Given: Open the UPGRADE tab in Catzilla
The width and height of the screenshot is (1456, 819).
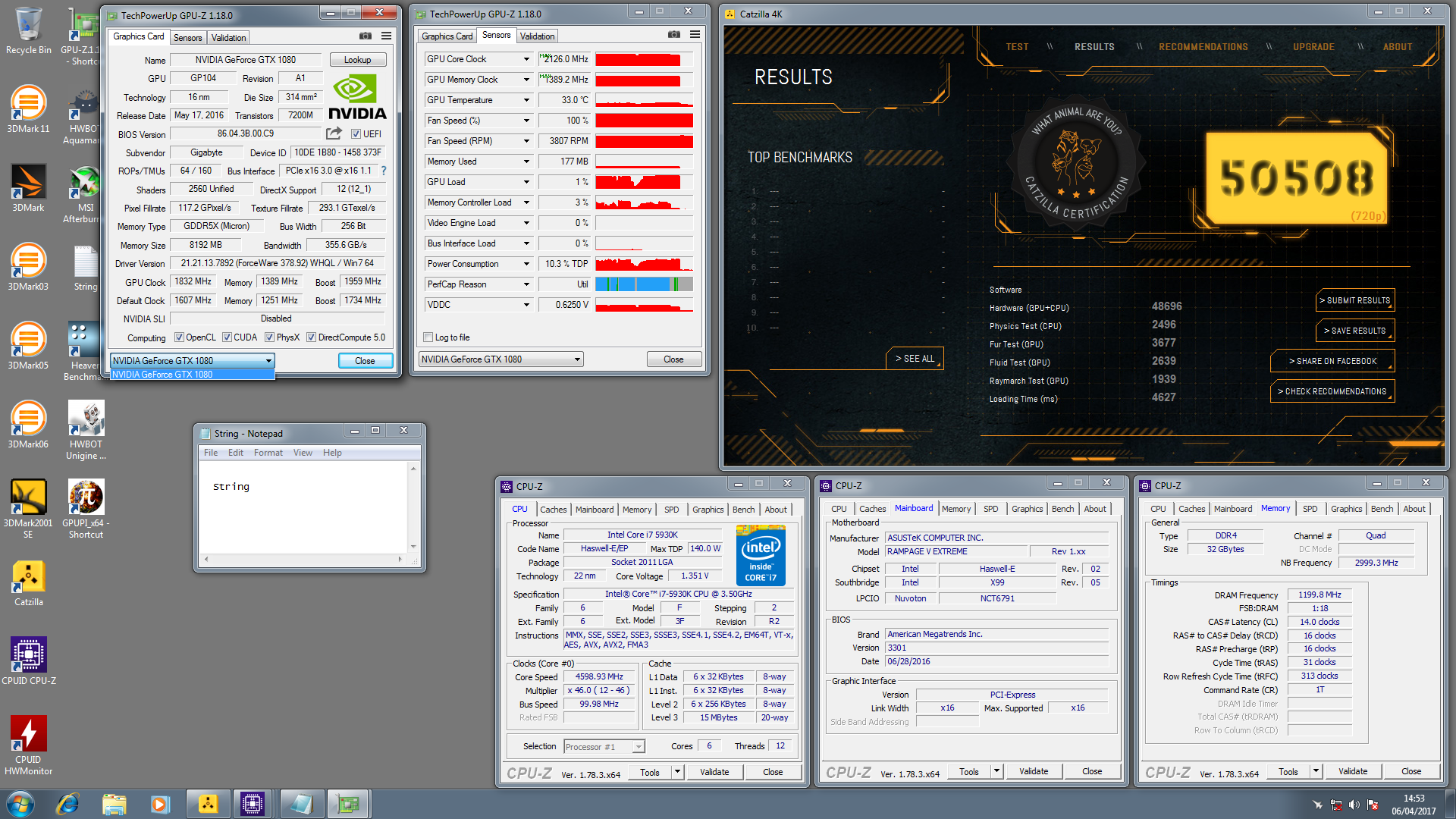Looking at the screenshot, I should tap(1313, 47).
